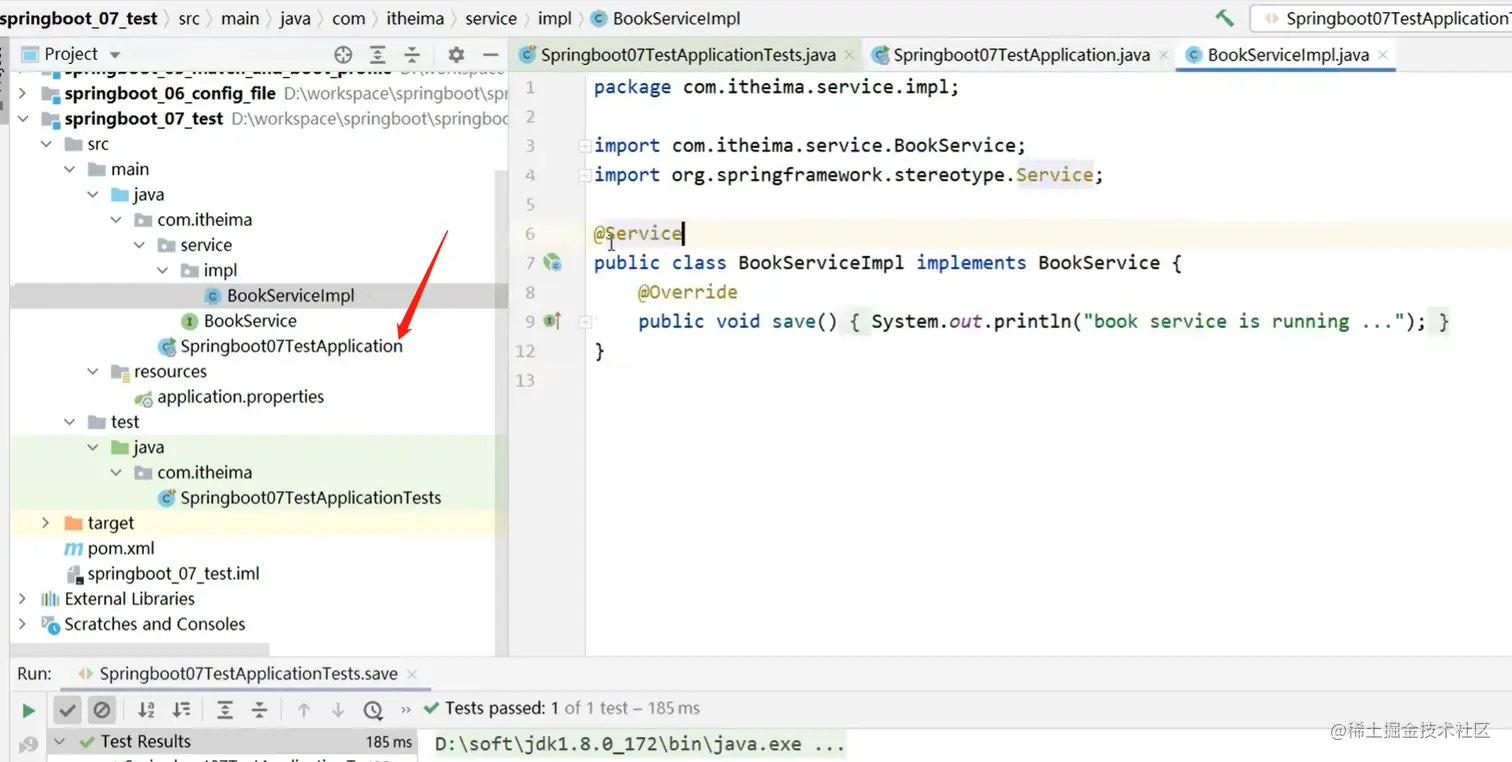Select Springboot07TestApplication in project tree
The height and width of the screenshot is (762, 1512).
pos(280,346)
